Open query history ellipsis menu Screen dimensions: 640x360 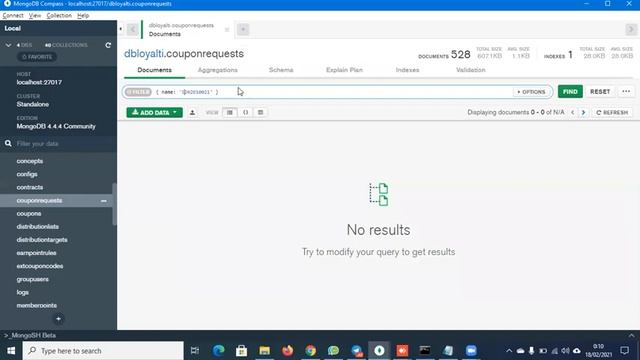click(626, 92)
